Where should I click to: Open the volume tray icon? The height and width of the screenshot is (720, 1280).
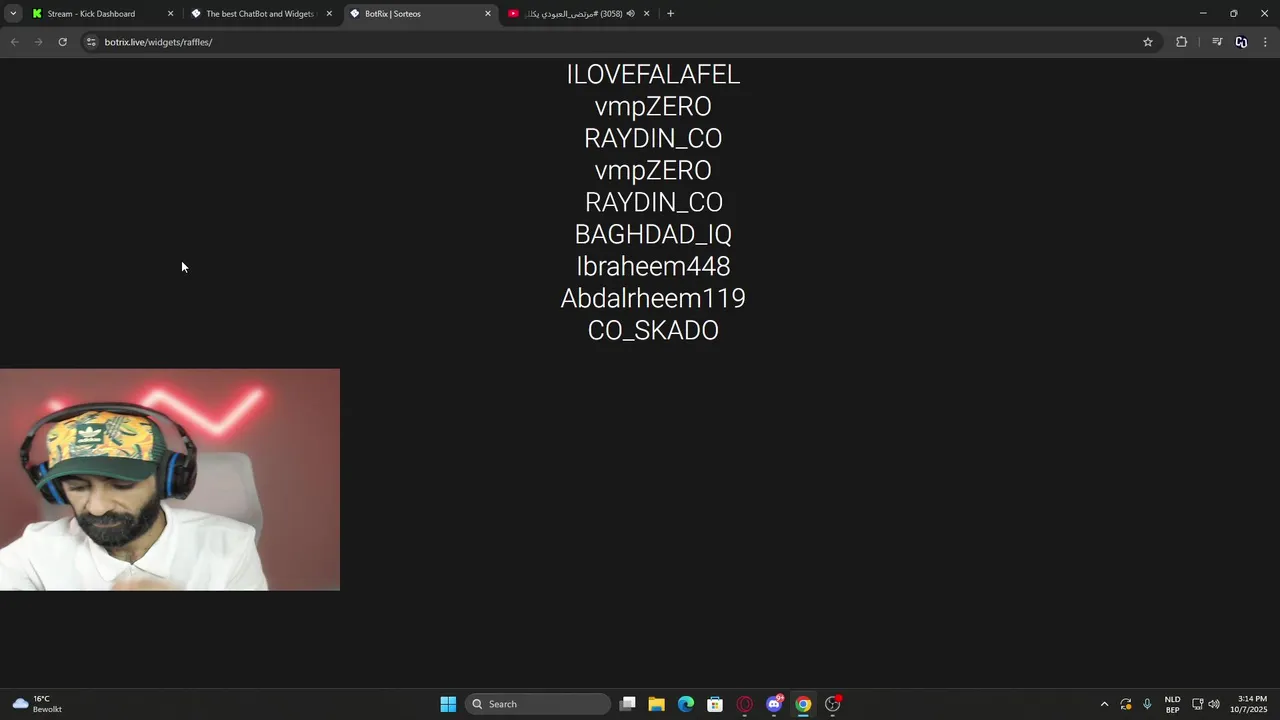1214,704
